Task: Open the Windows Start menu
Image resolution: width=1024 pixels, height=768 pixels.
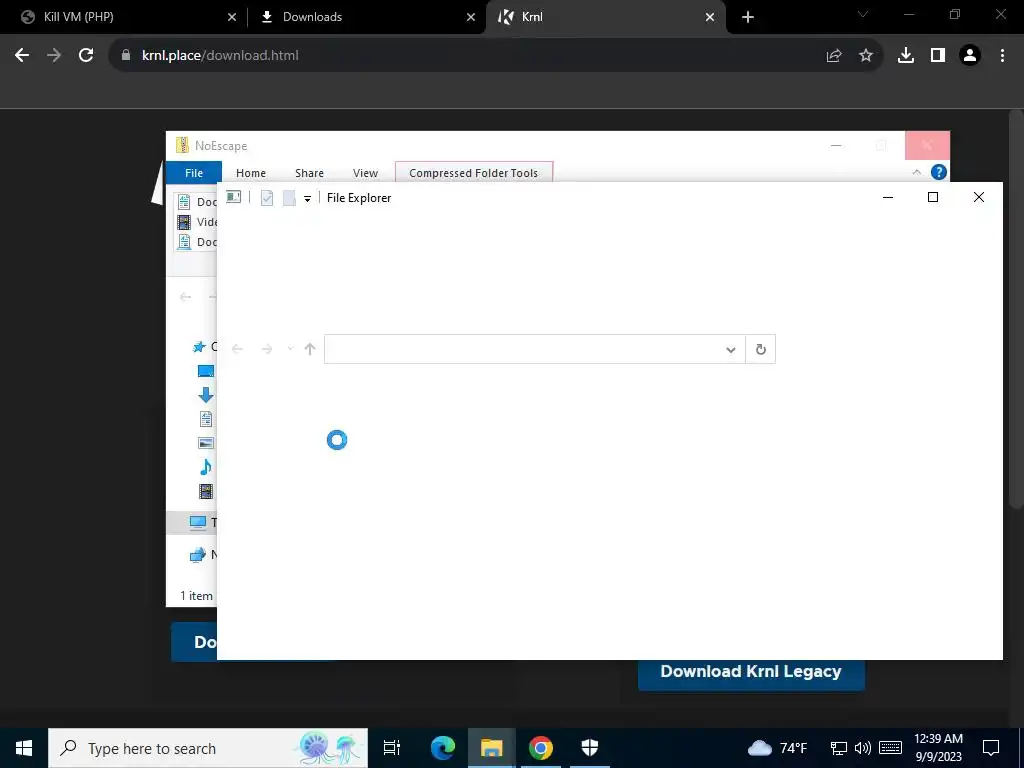Action: click(x=24, y=748)
